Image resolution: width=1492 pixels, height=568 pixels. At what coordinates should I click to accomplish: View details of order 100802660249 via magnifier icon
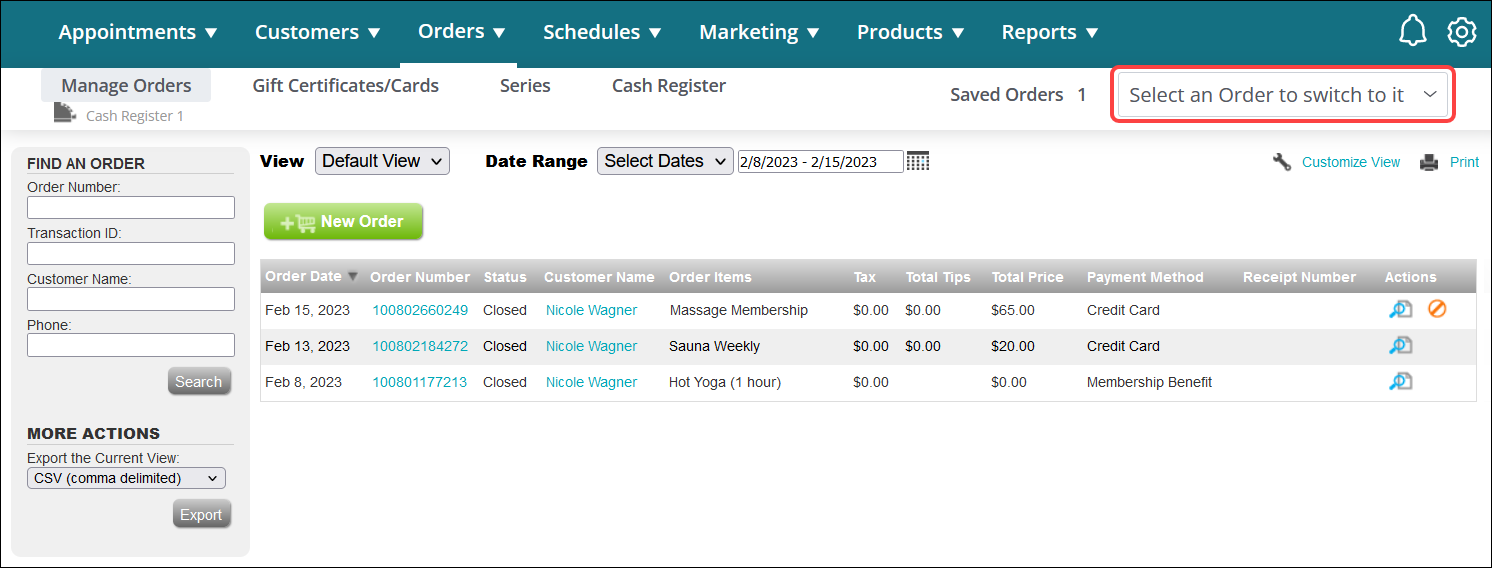pos(1400,310)
